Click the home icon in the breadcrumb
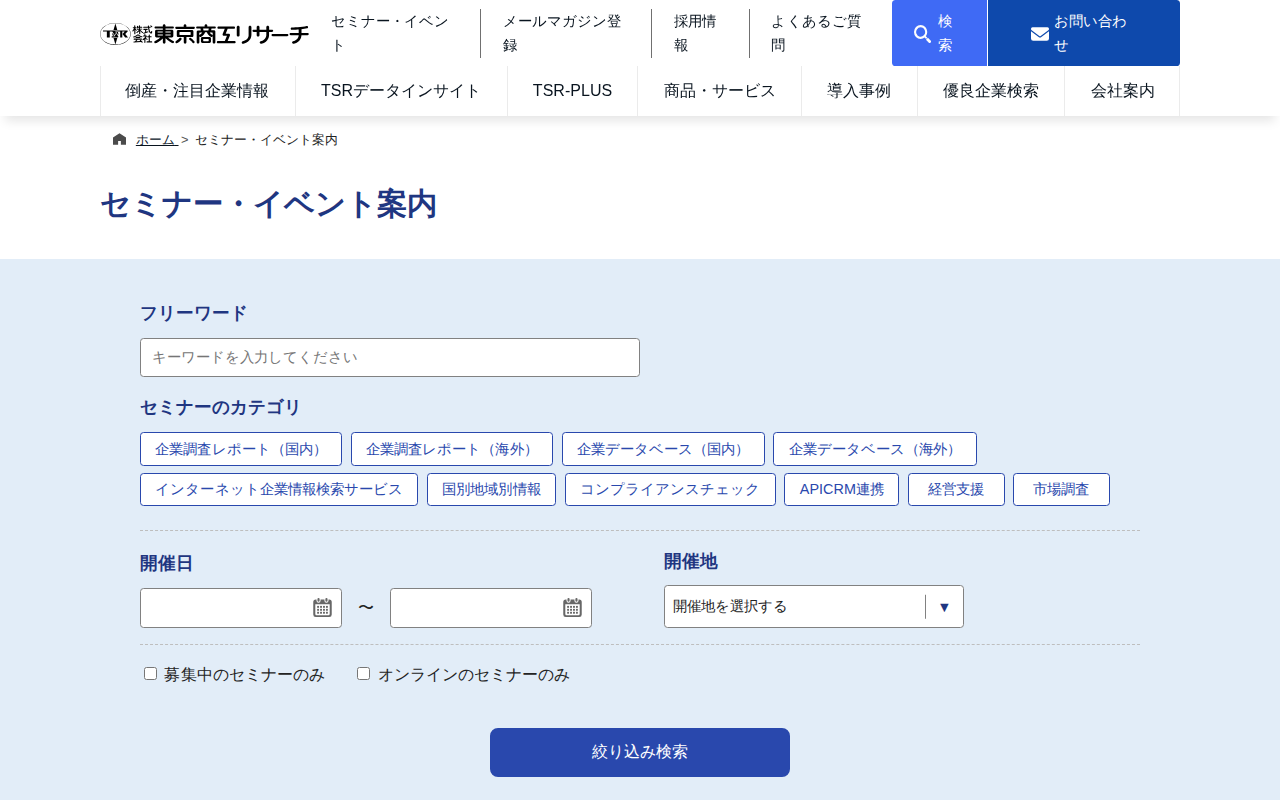This screenshot has height=800, width=1280. coord(117,139)
